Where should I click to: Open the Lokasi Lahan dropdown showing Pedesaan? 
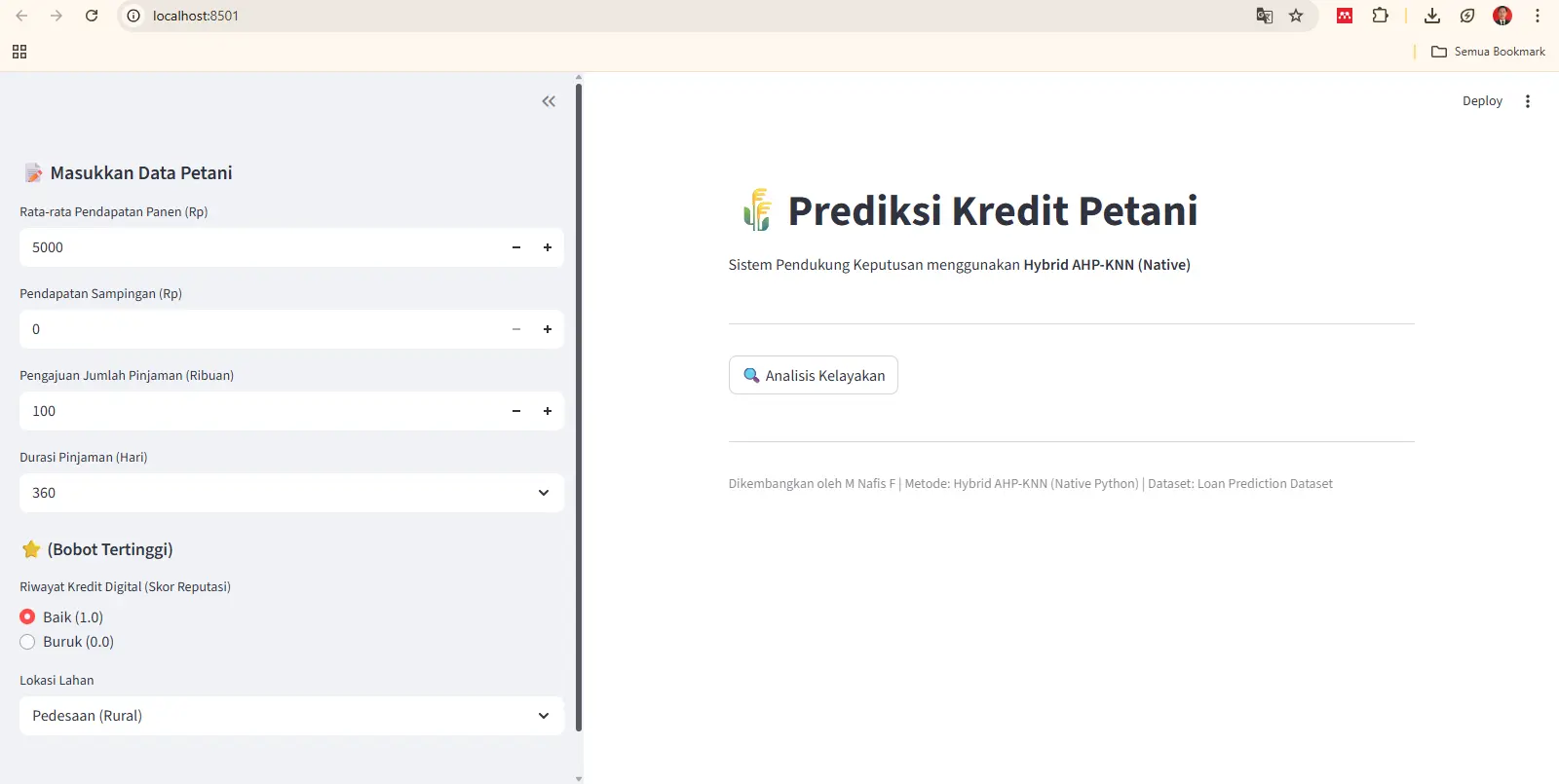click(291, 716)
